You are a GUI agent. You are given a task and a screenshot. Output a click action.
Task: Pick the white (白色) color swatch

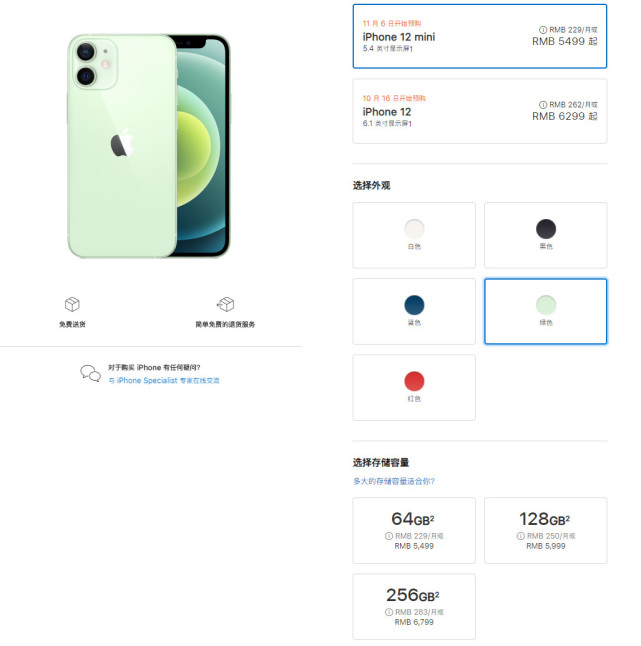coord(414,229)
